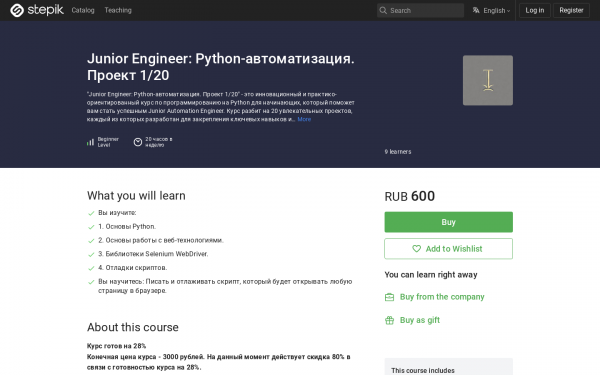Image resolution: width=600 pixels, height=375 pixels.
Task: Click the '4. Отладки скриптов.' item
Action: tap(132, 268)
